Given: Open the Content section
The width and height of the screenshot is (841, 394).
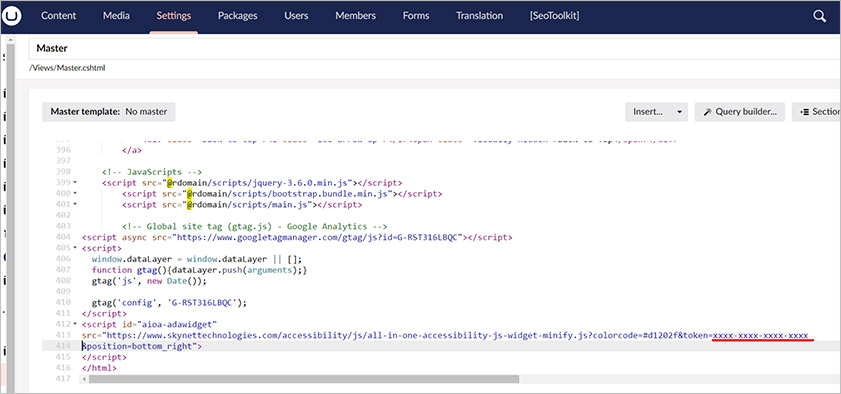Looking at the screenshot, I should pos(58,16).
